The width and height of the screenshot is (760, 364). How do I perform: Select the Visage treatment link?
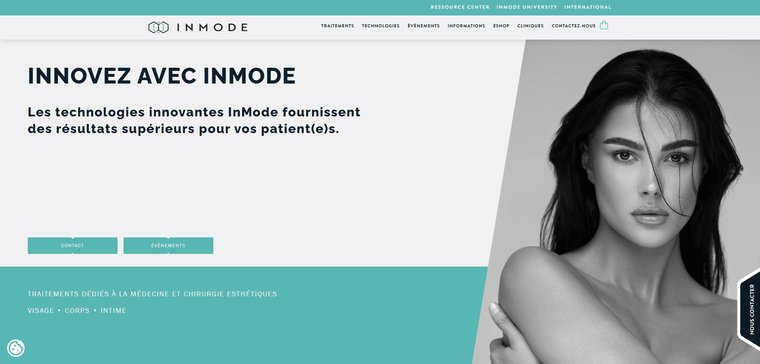point(40,311)
